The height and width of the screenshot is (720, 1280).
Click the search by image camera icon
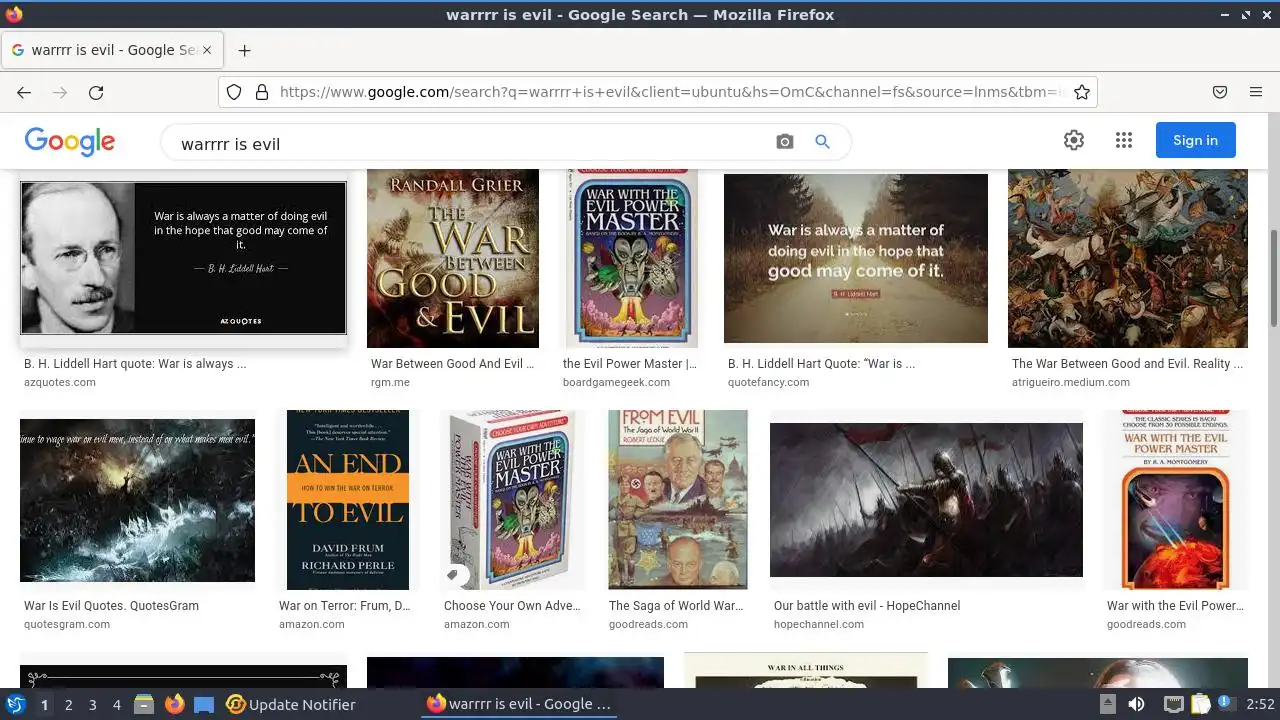tap(785, 142)
